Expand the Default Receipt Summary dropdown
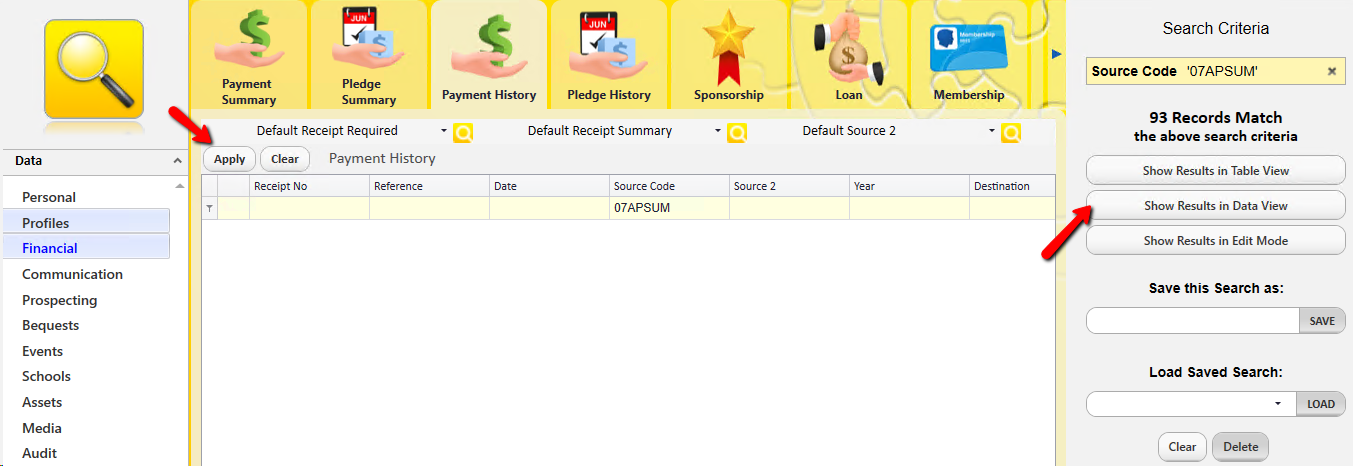 coord(717,131)
